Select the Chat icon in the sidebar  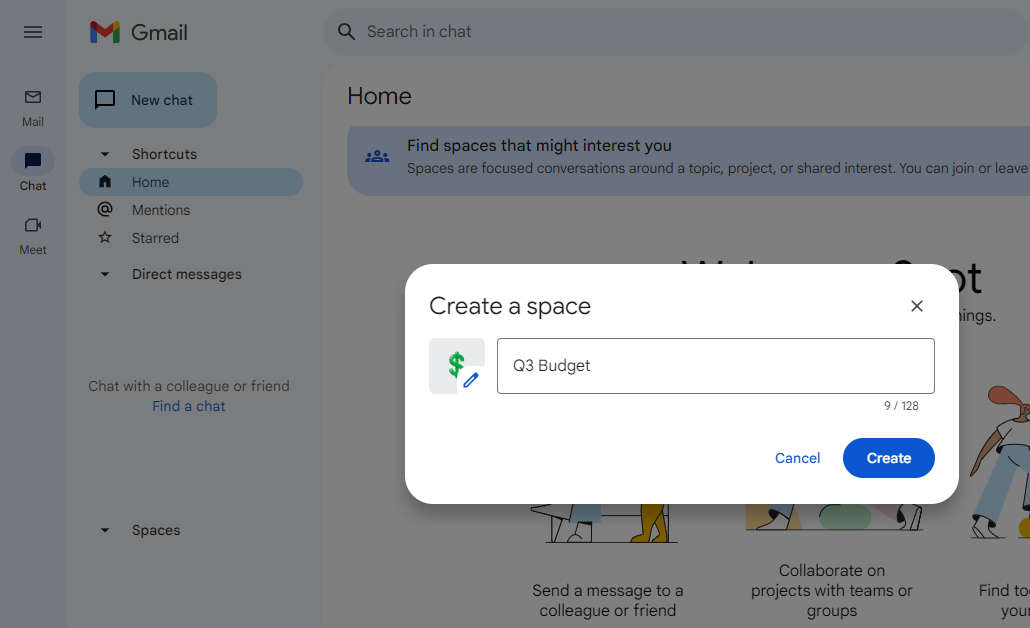click(32, 161)
